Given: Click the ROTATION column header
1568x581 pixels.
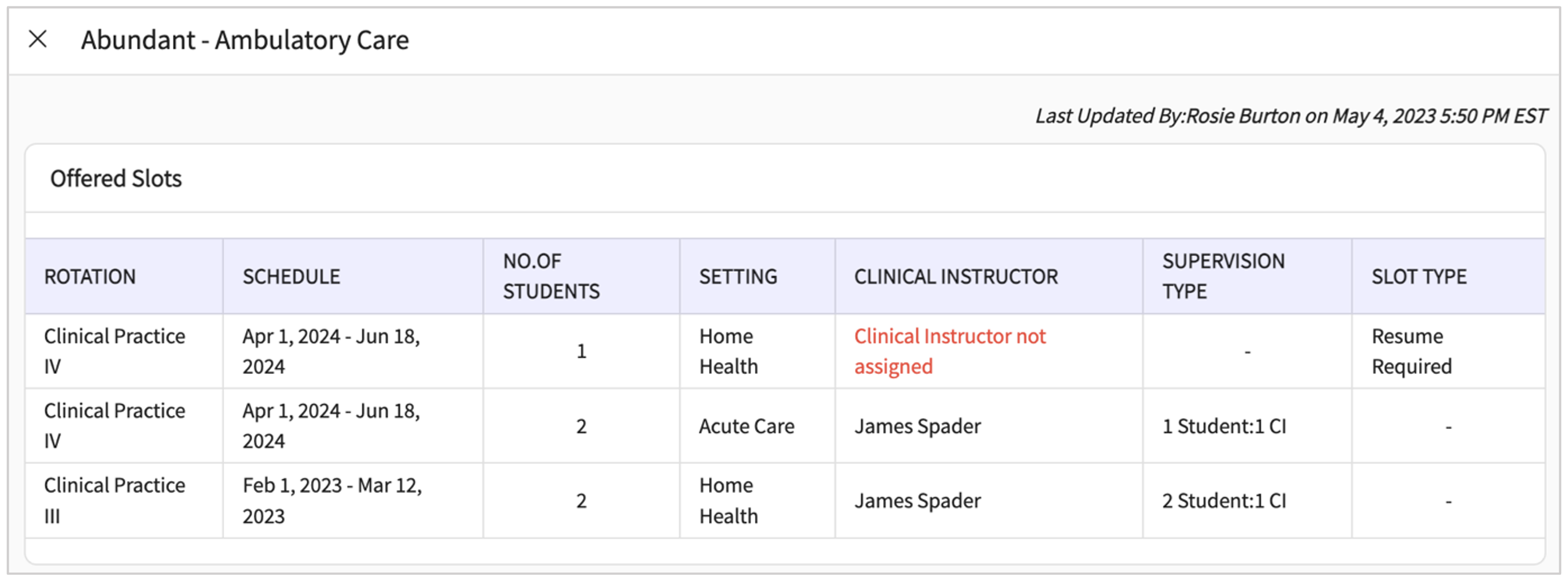Looking at the screenshot, I should tap(90, 277).
